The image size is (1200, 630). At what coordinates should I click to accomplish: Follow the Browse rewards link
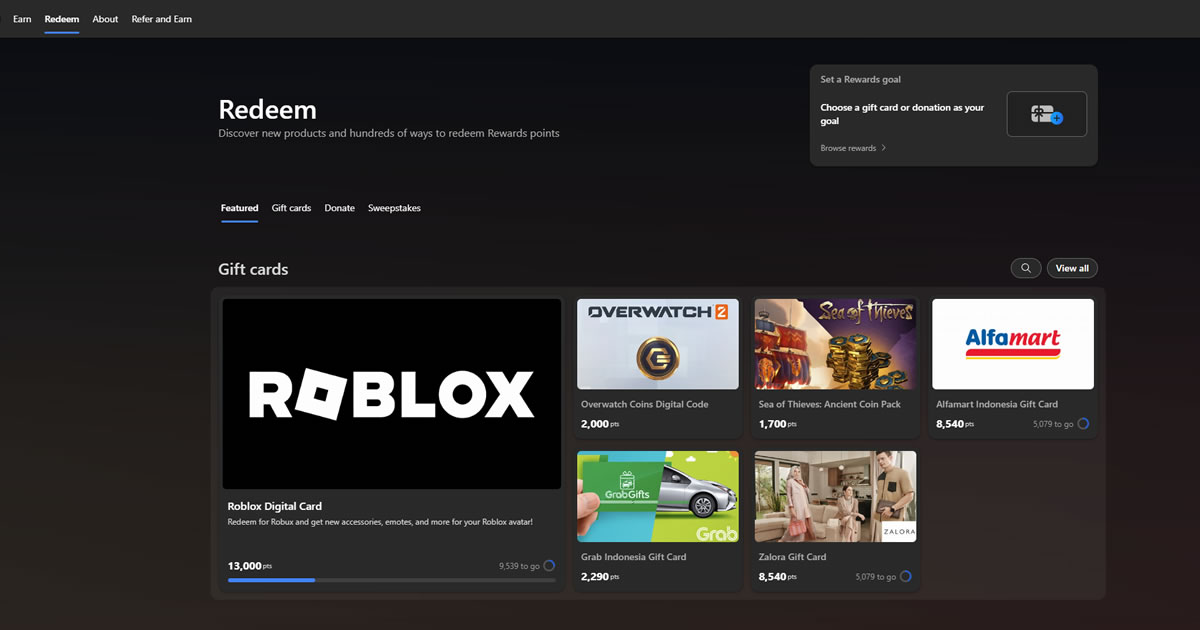coord(848,148)
